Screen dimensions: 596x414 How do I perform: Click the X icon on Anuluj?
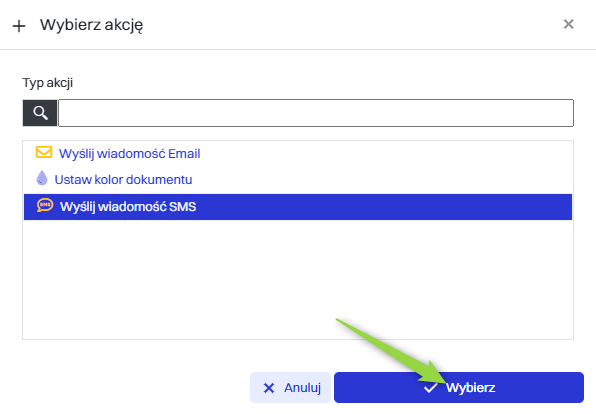click(269, 388)
